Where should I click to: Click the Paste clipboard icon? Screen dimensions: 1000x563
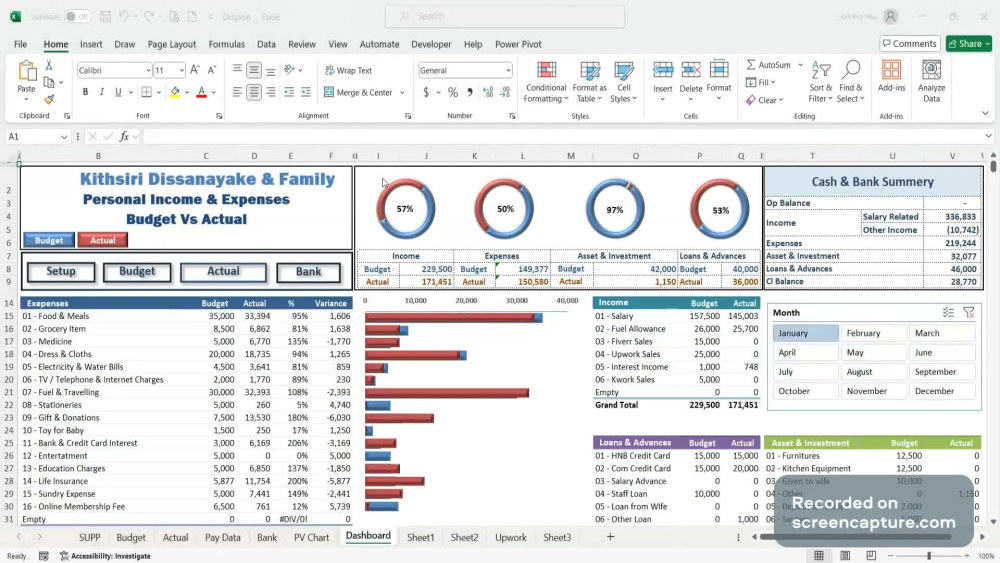coord(27,71)
